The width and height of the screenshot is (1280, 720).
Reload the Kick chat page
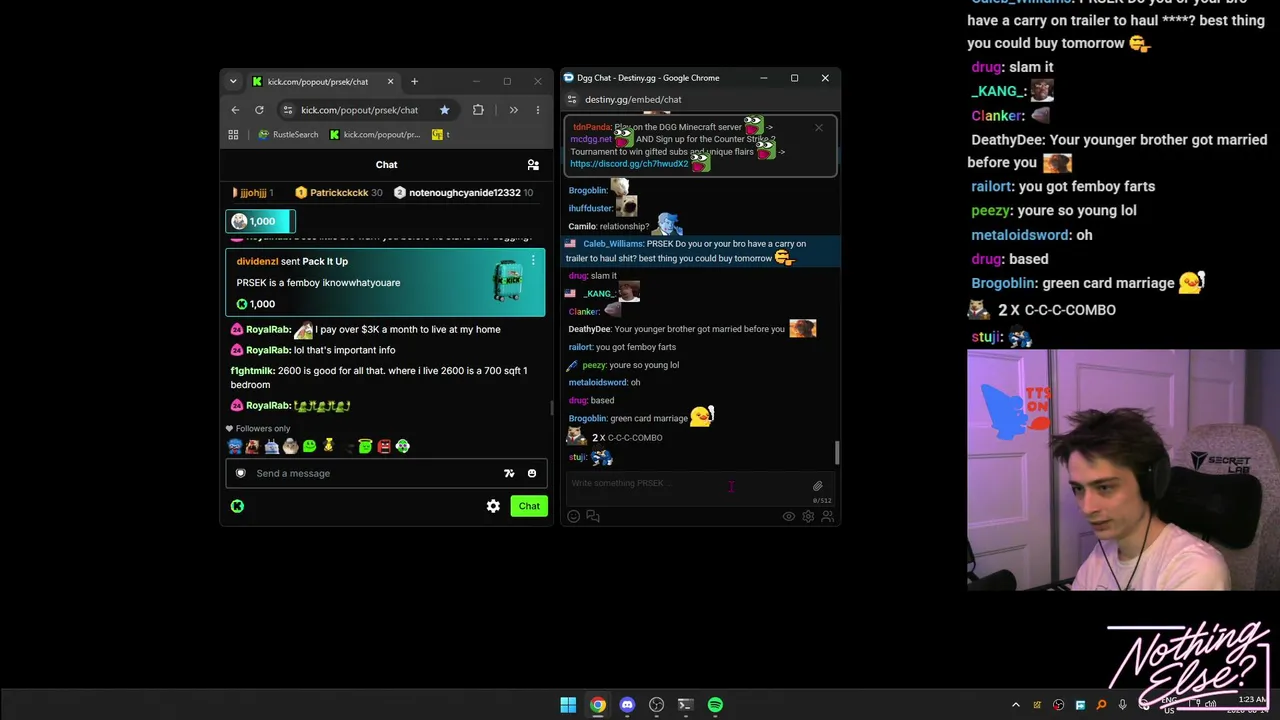259,110
